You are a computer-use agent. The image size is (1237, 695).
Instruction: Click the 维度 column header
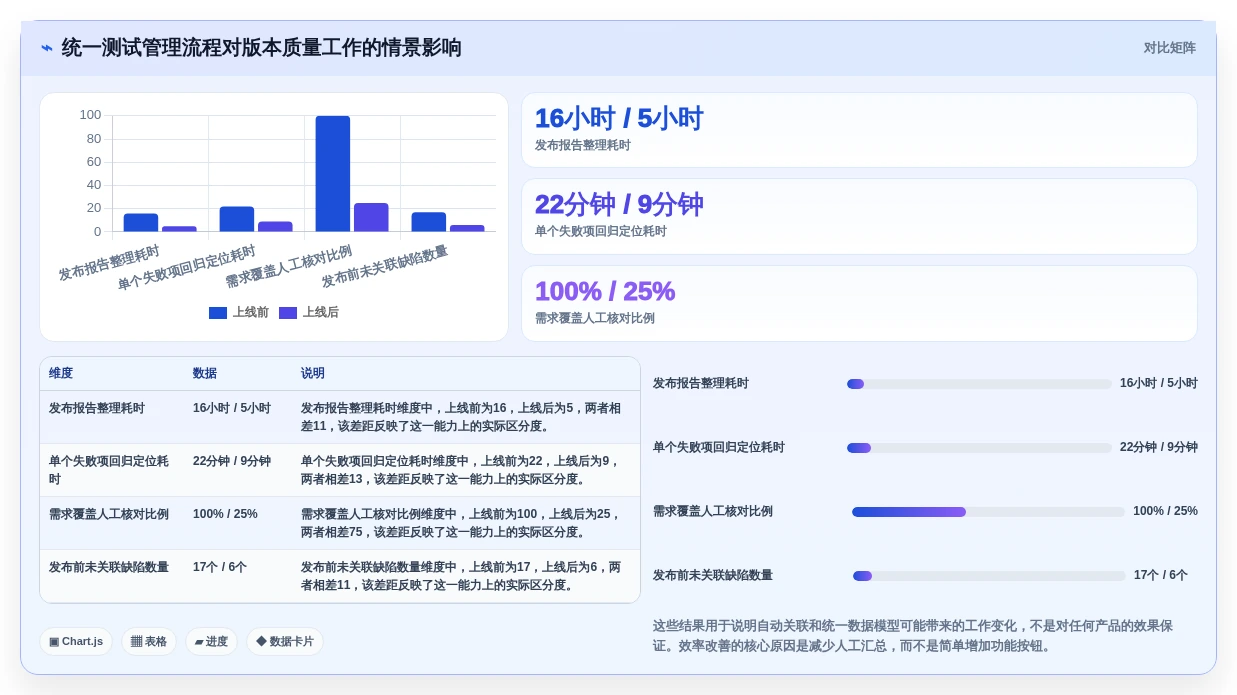(x=61, y=374)
